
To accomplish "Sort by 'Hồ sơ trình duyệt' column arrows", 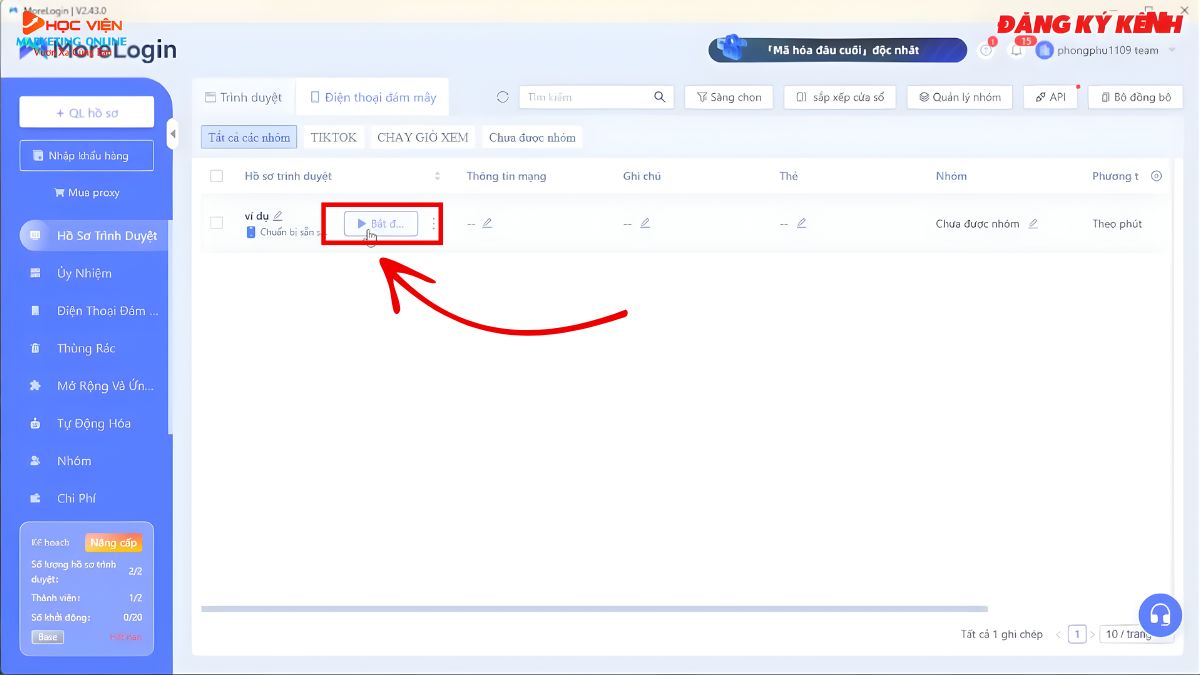I will click(x=437, y=176).
